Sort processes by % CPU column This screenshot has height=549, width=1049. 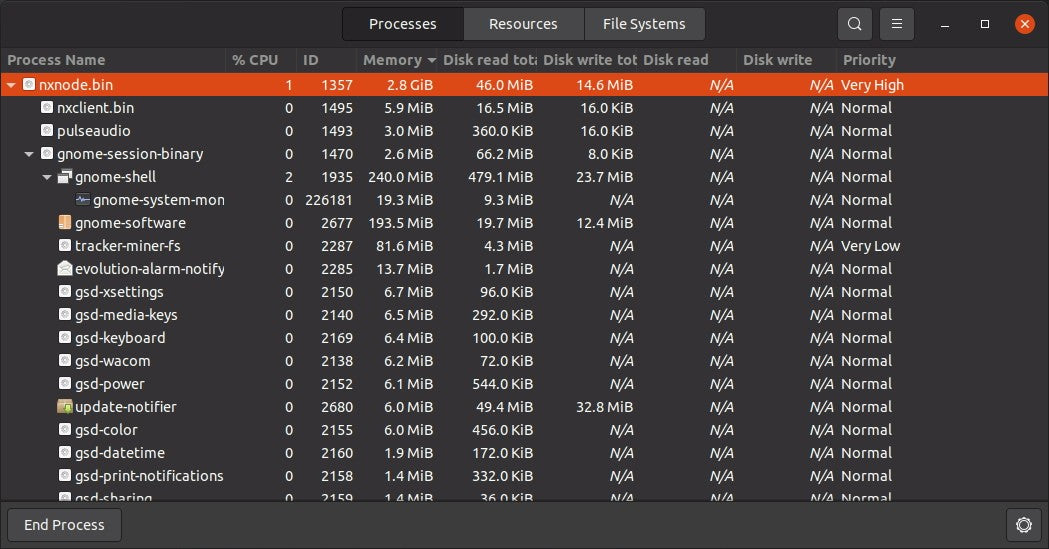[x=255, y=60]
